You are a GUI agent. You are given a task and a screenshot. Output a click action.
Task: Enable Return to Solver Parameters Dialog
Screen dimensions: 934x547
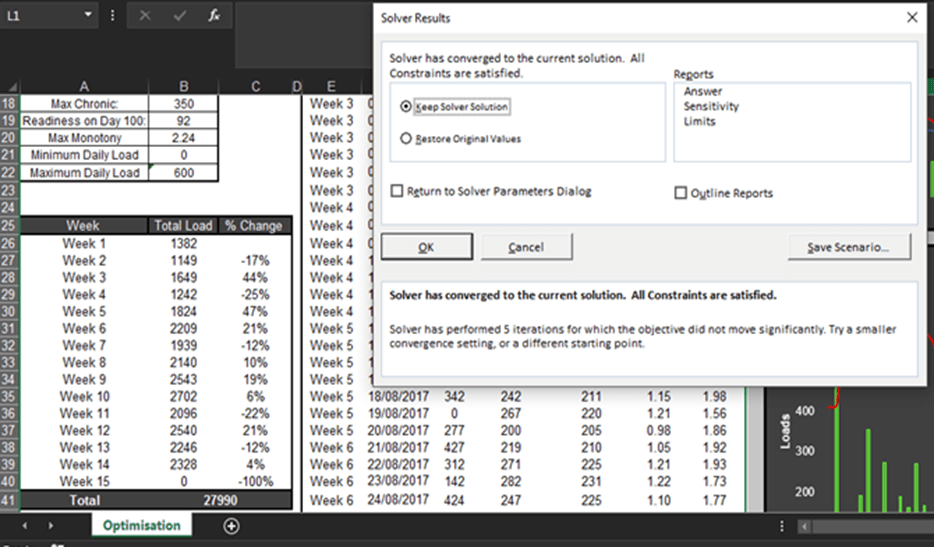click(x=398, y=192)
